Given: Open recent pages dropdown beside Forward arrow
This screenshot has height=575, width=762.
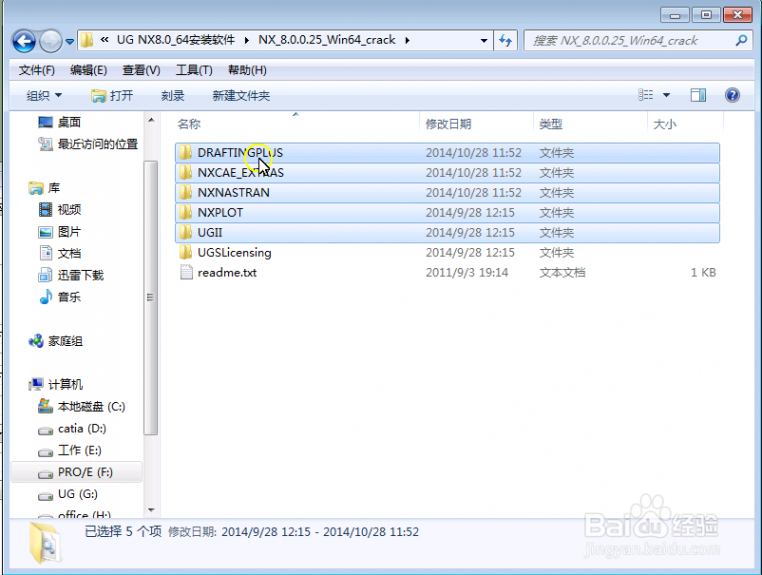Looking at the screenshot, I should pos(69,42).
